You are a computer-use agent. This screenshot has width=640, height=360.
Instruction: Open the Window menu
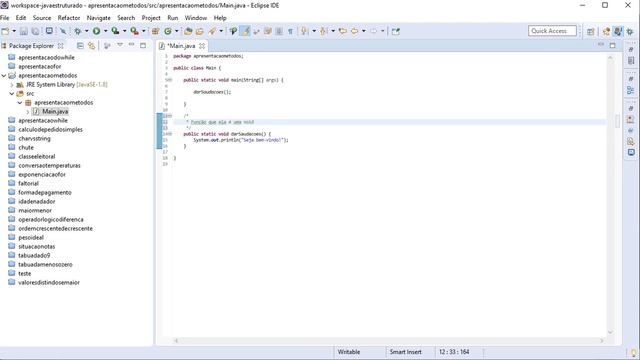coord(196,18)
